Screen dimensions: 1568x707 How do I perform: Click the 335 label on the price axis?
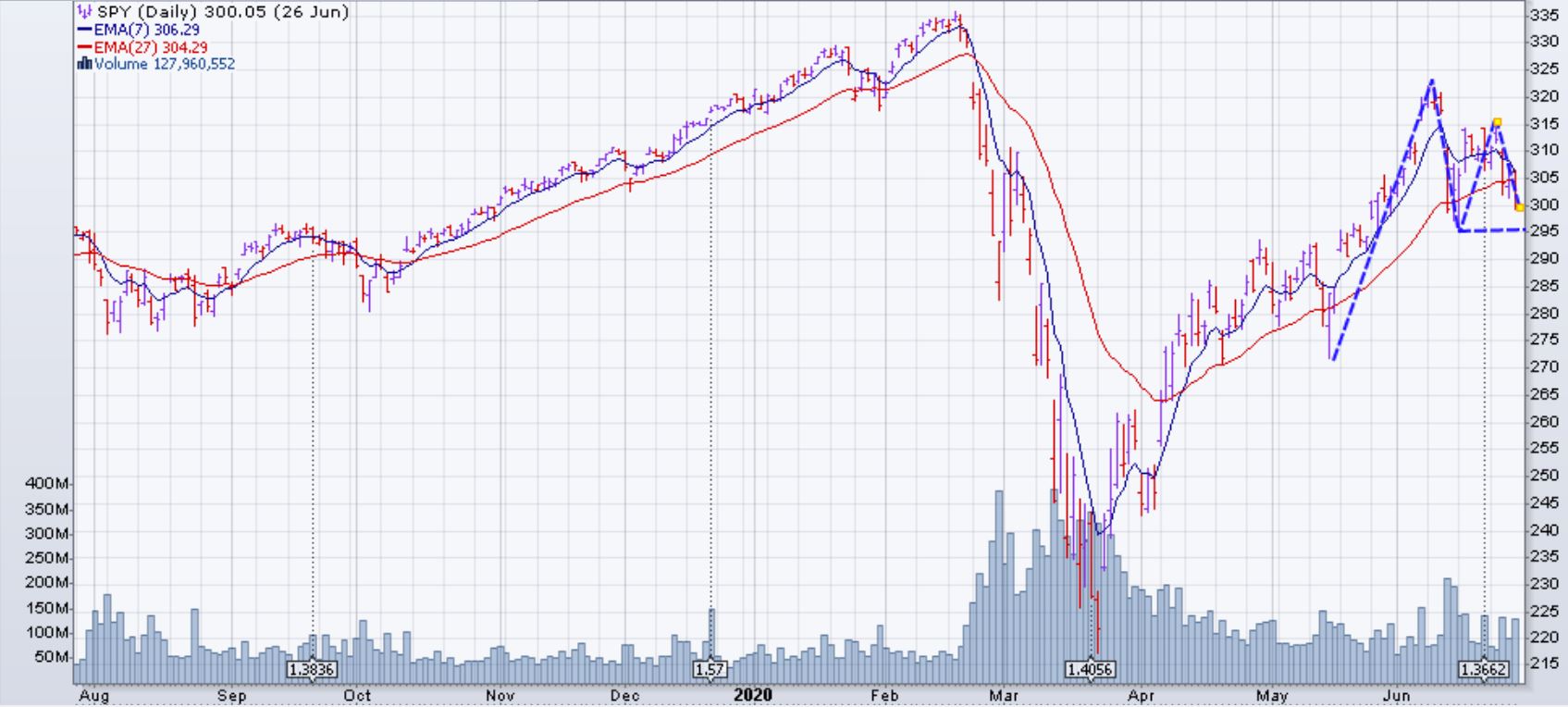coord(1544,16)
